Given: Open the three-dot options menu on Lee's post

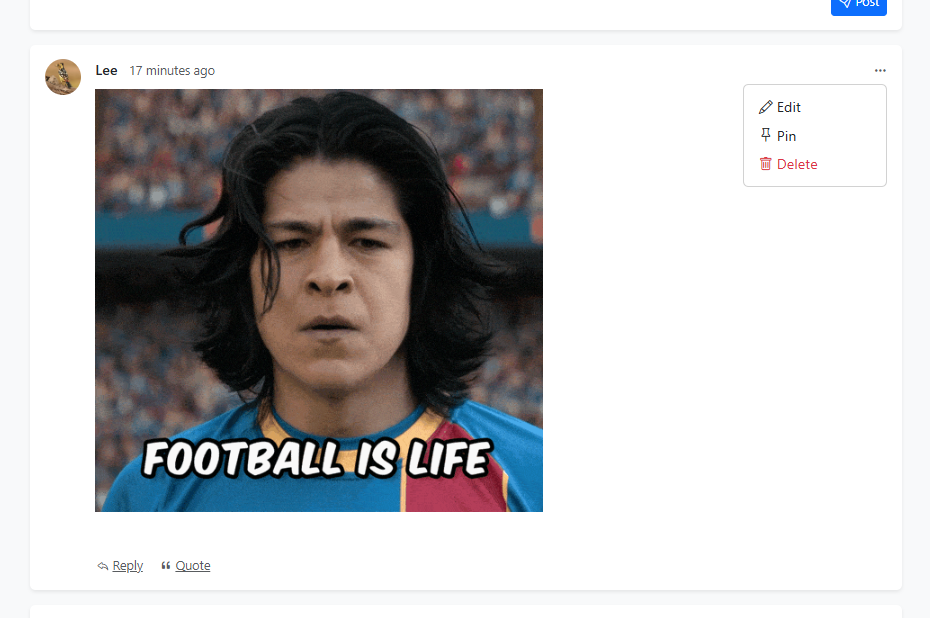Looking at the screenshot, I should pos(880,71).
